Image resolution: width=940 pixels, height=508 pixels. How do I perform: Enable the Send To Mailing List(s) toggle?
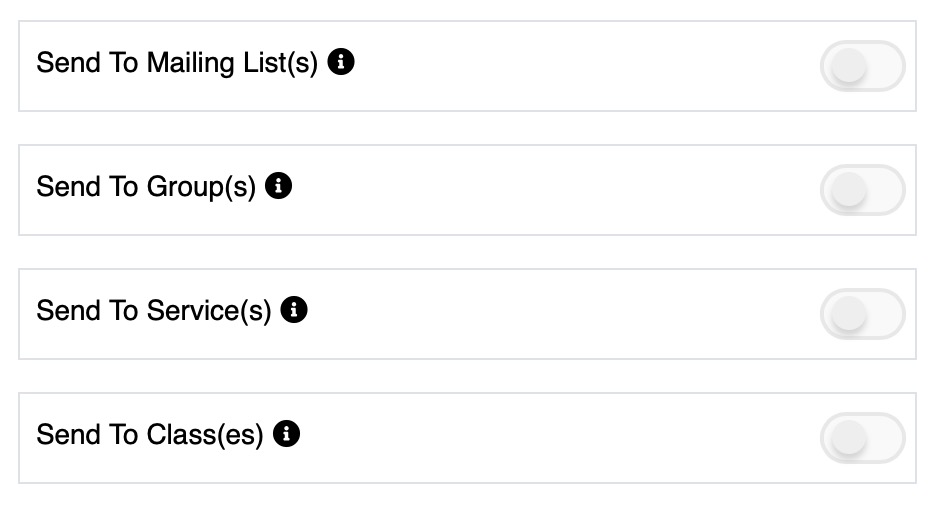(x=862, y=67)
